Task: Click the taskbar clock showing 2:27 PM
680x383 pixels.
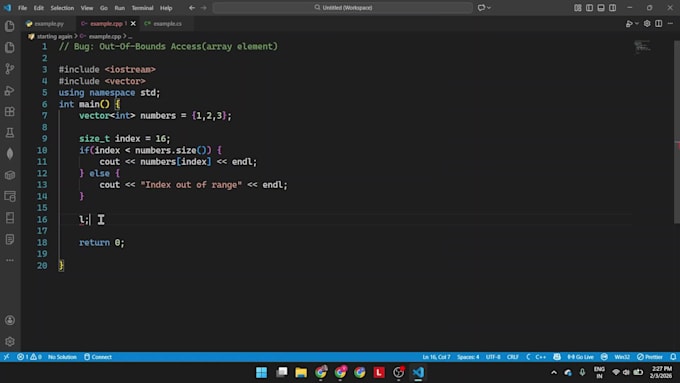Action: (x=661, y=372)
